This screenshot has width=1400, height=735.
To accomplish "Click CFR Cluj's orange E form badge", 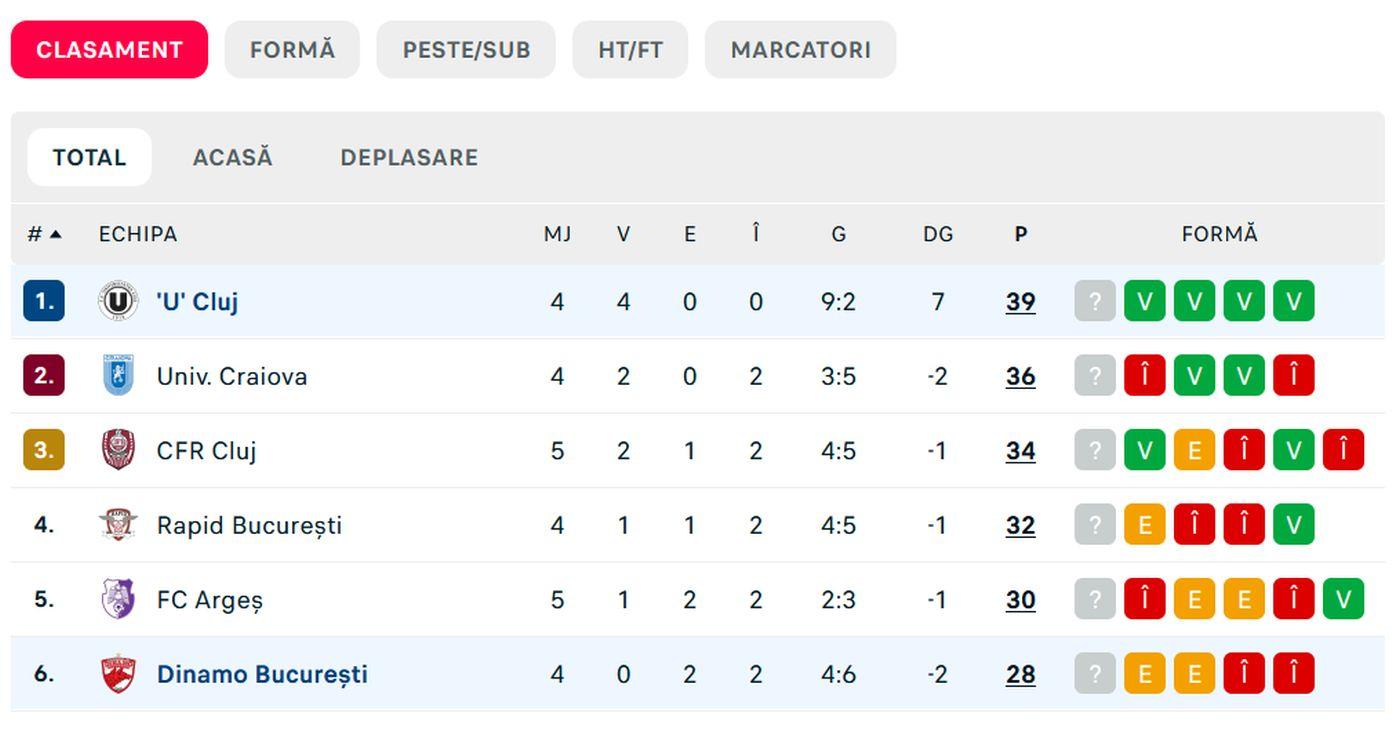I will point(1194,450).
